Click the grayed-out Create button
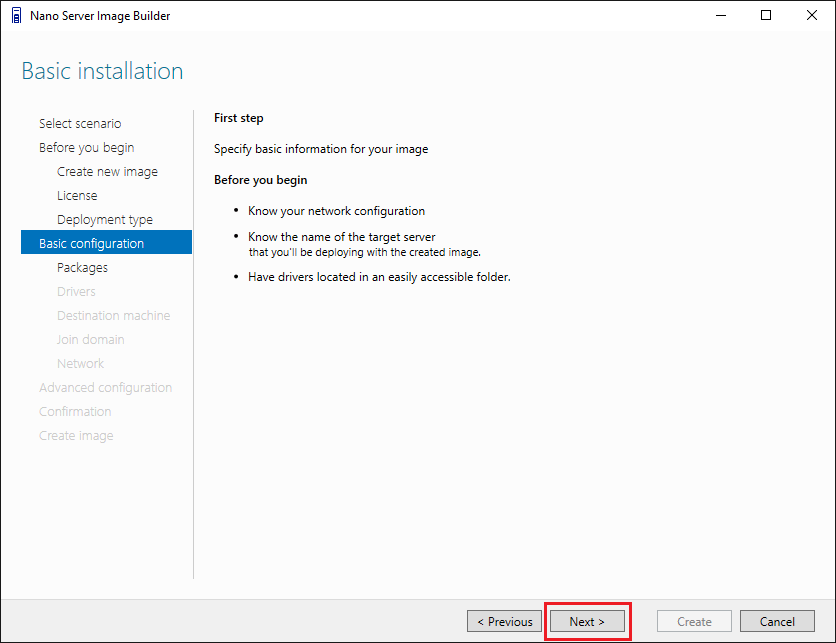 694,621
